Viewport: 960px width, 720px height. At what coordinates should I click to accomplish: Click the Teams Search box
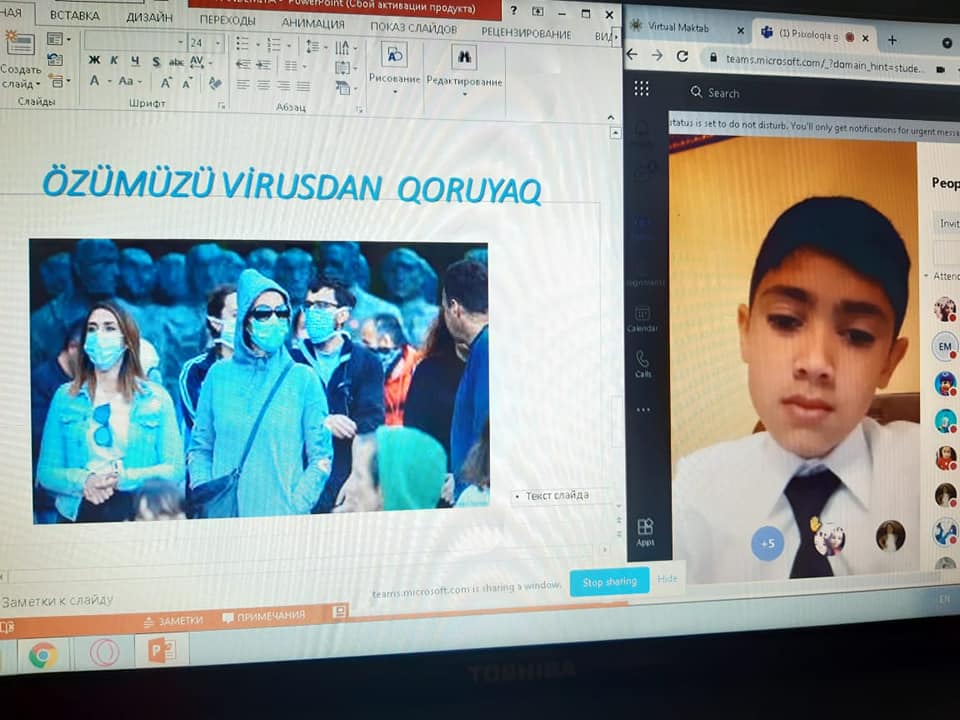[x=714, y=92]
